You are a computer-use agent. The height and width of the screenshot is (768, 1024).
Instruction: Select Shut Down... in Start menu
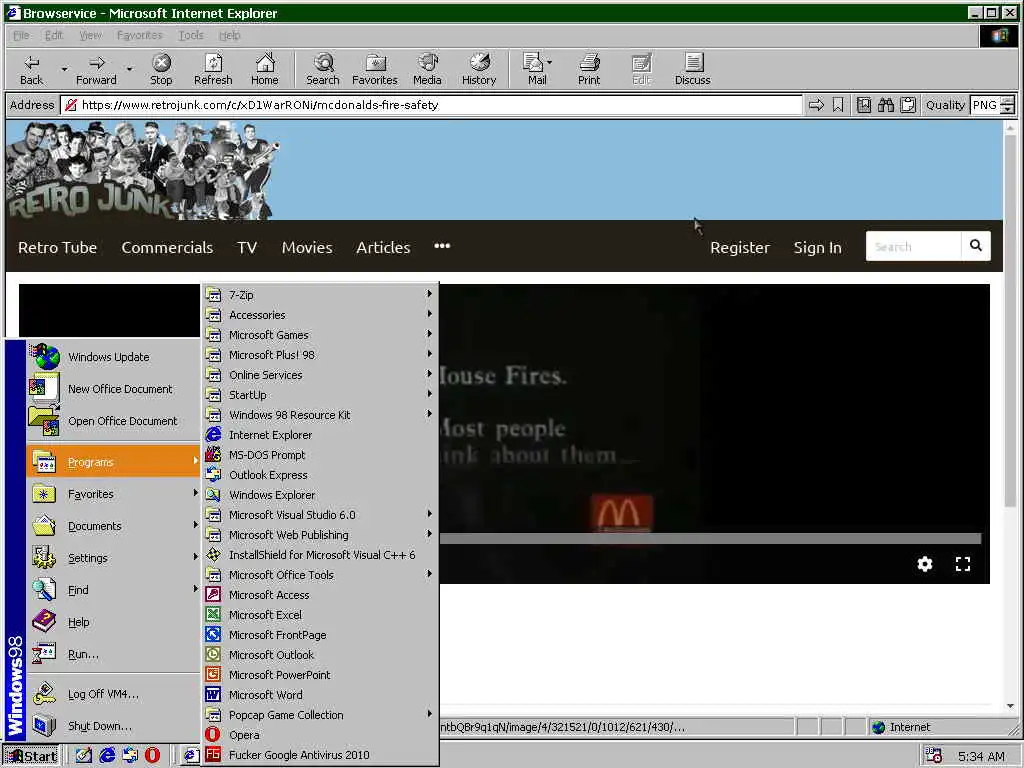114,726
